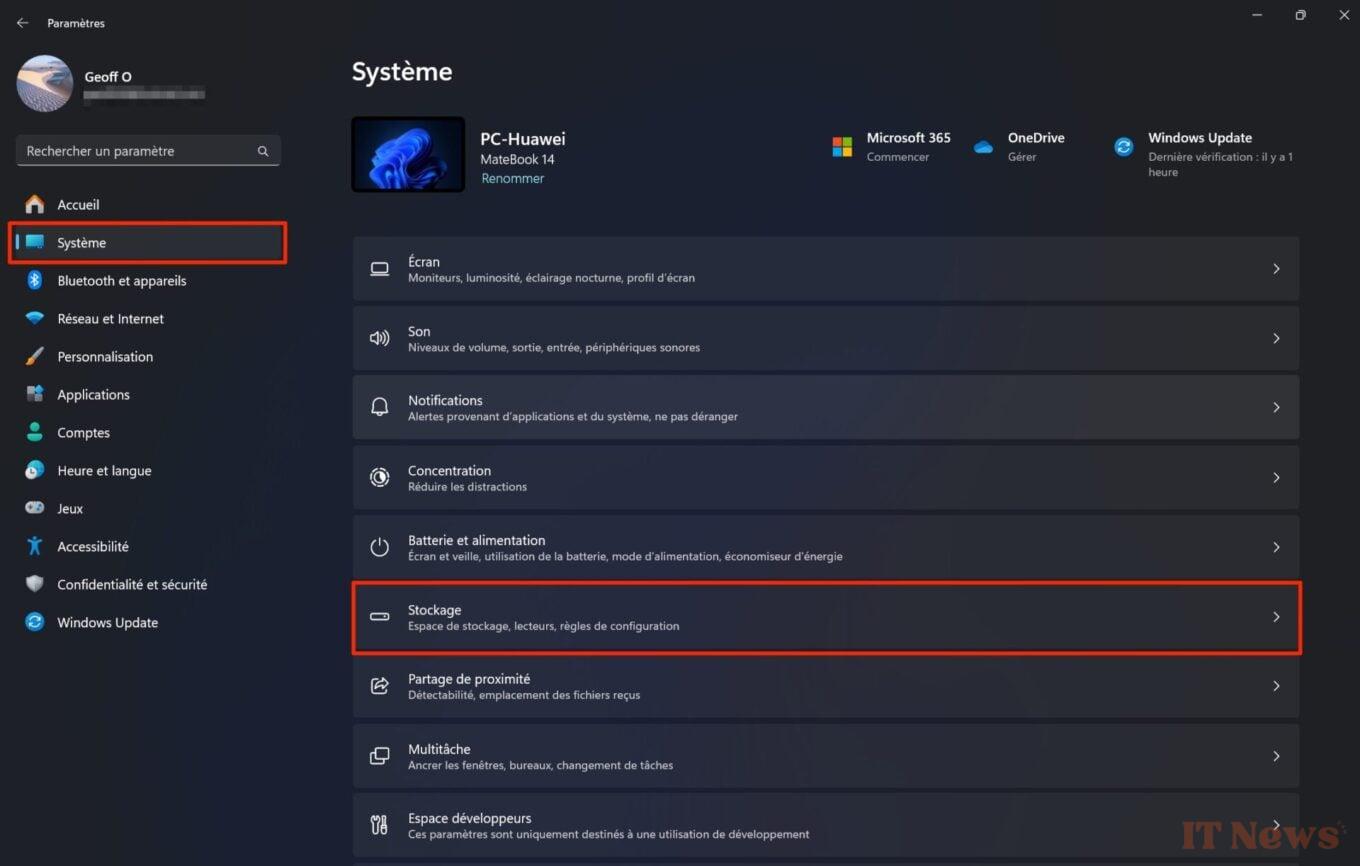Open Personnalisation via its brush icon
Viewport: 1360px width, 866px height.
coord(34,356)
